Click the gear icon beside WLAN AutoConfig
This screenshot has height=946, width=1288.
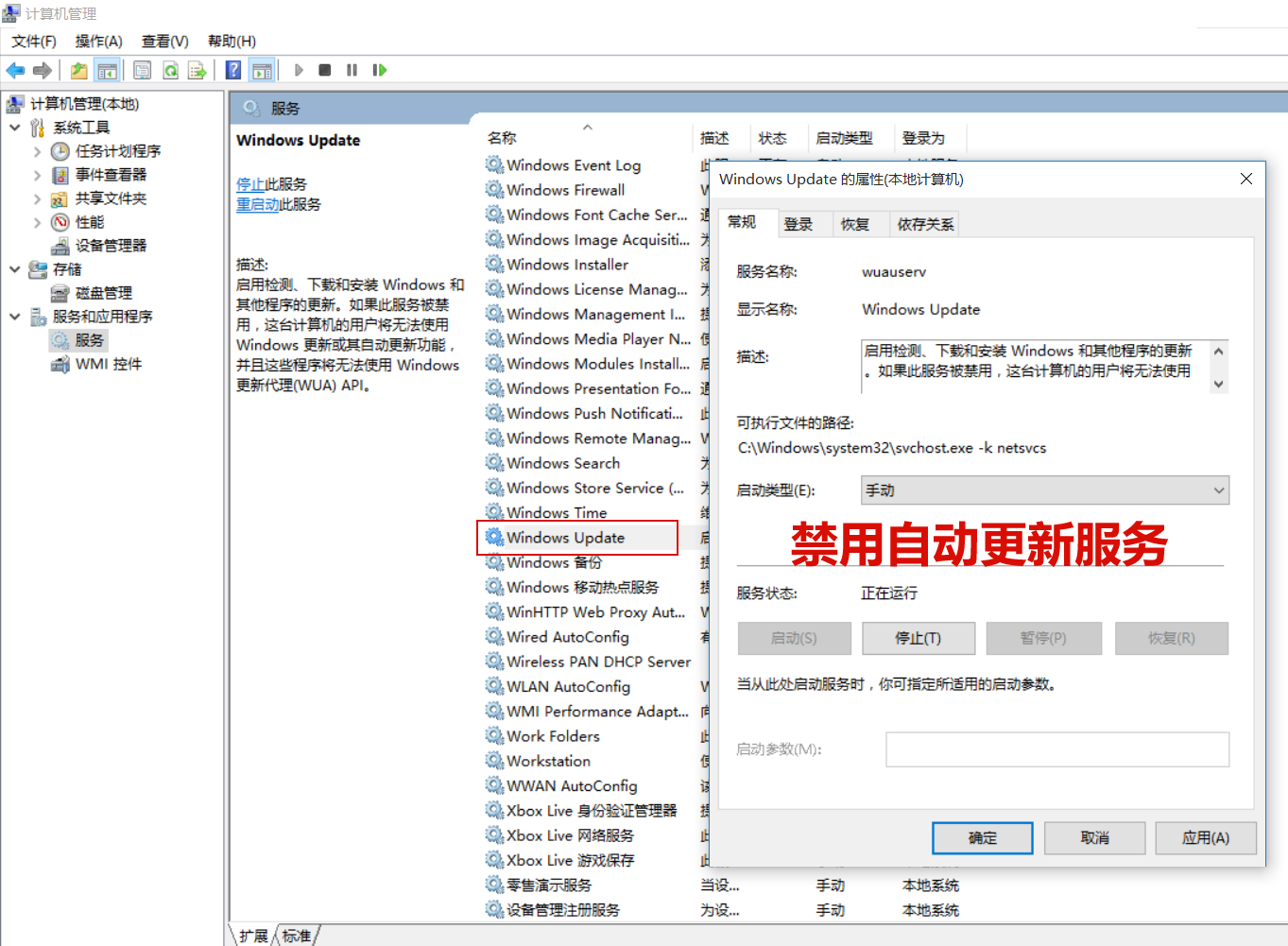(494, 685)
